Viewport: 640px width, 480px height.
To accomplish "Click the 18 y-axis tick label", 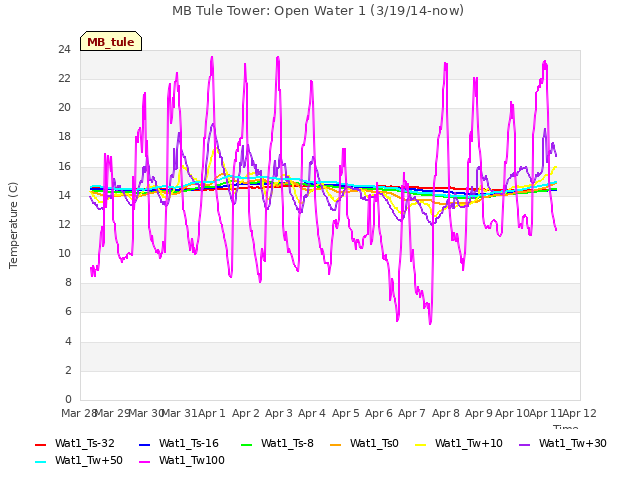I will tap(65, 137).
